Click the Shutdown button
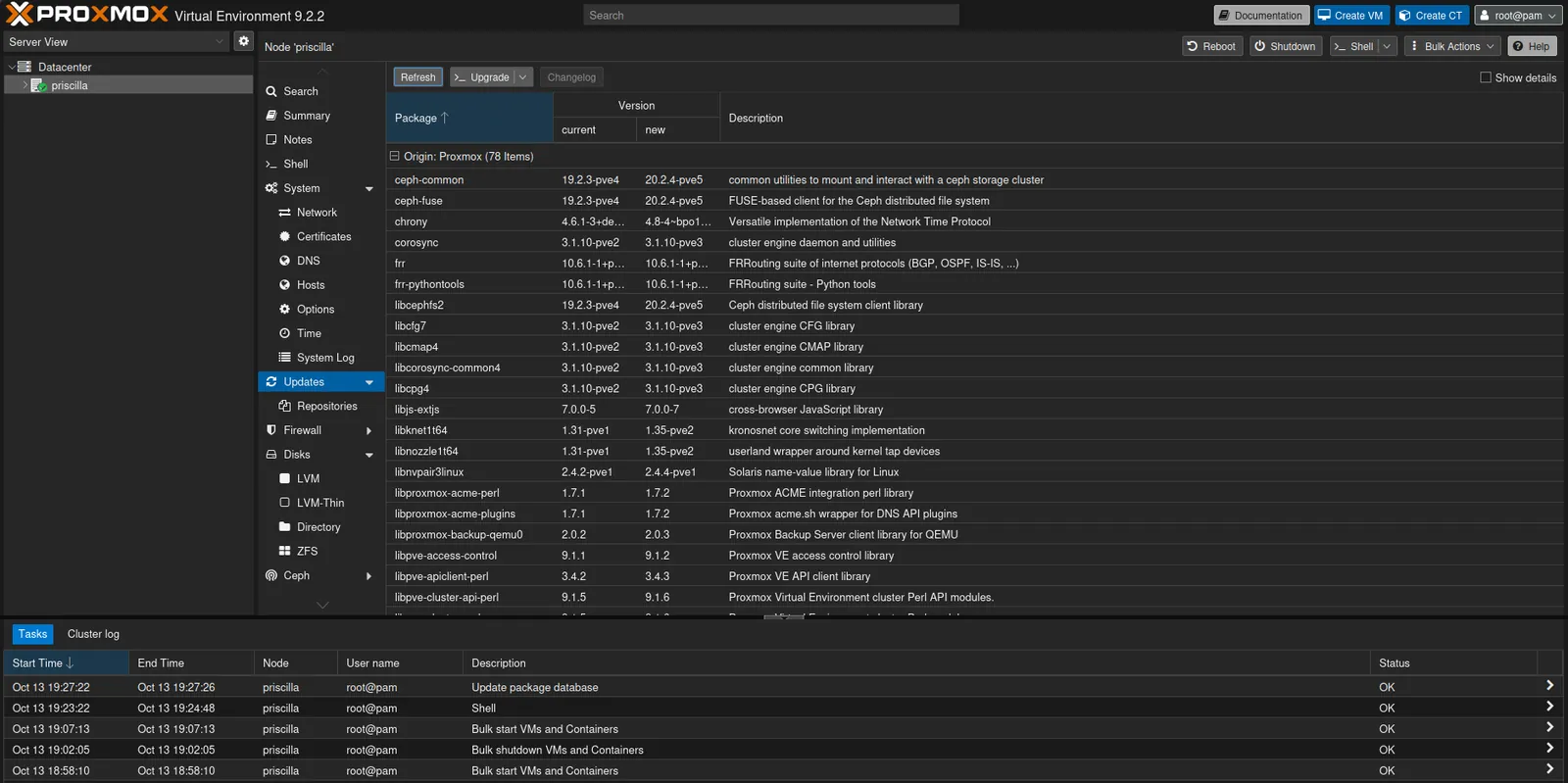This screenshot has height=783, width=1568. coord(1286,46)
